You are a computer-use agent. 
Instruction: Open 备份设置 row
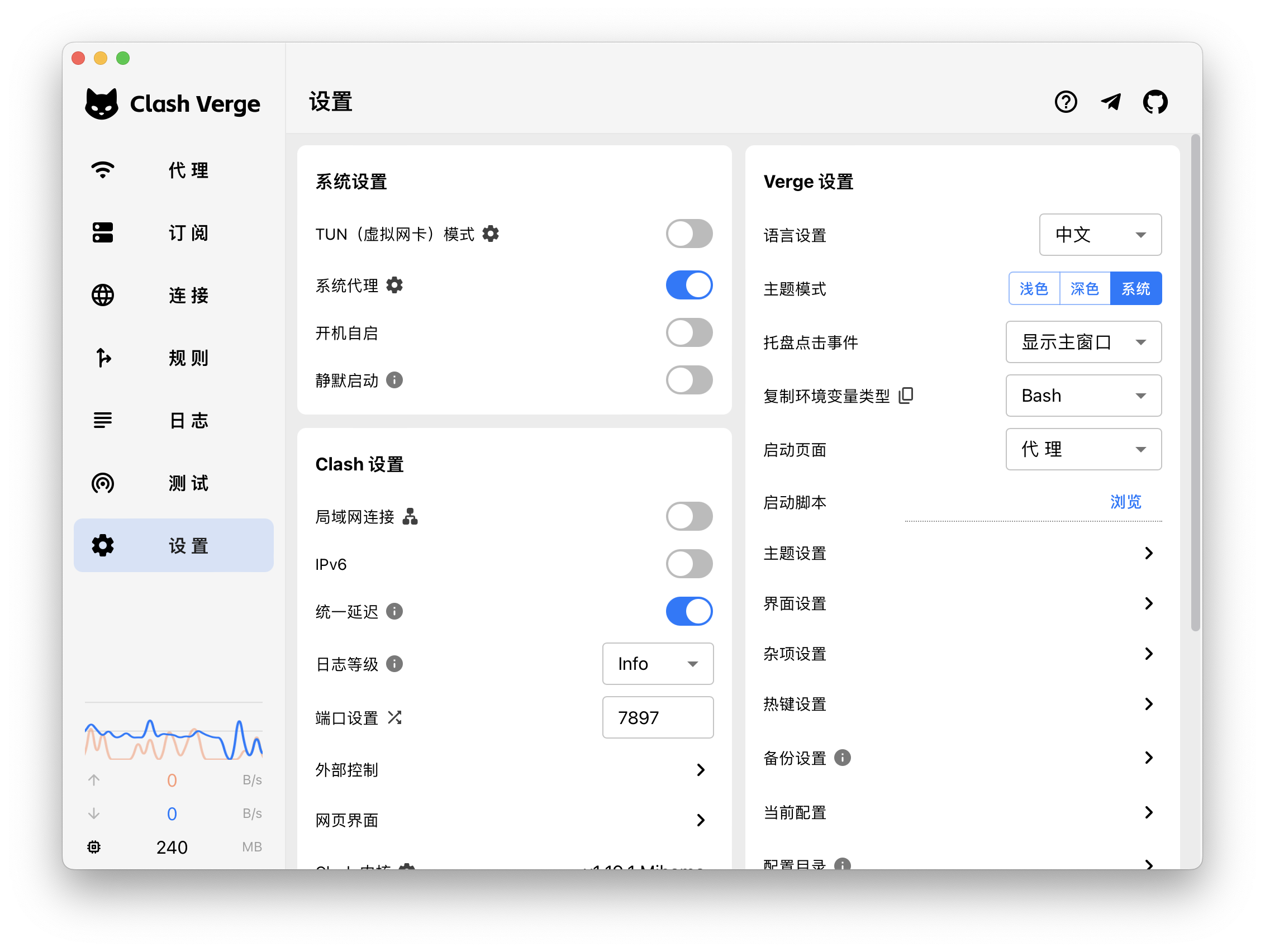pos(962,757)
